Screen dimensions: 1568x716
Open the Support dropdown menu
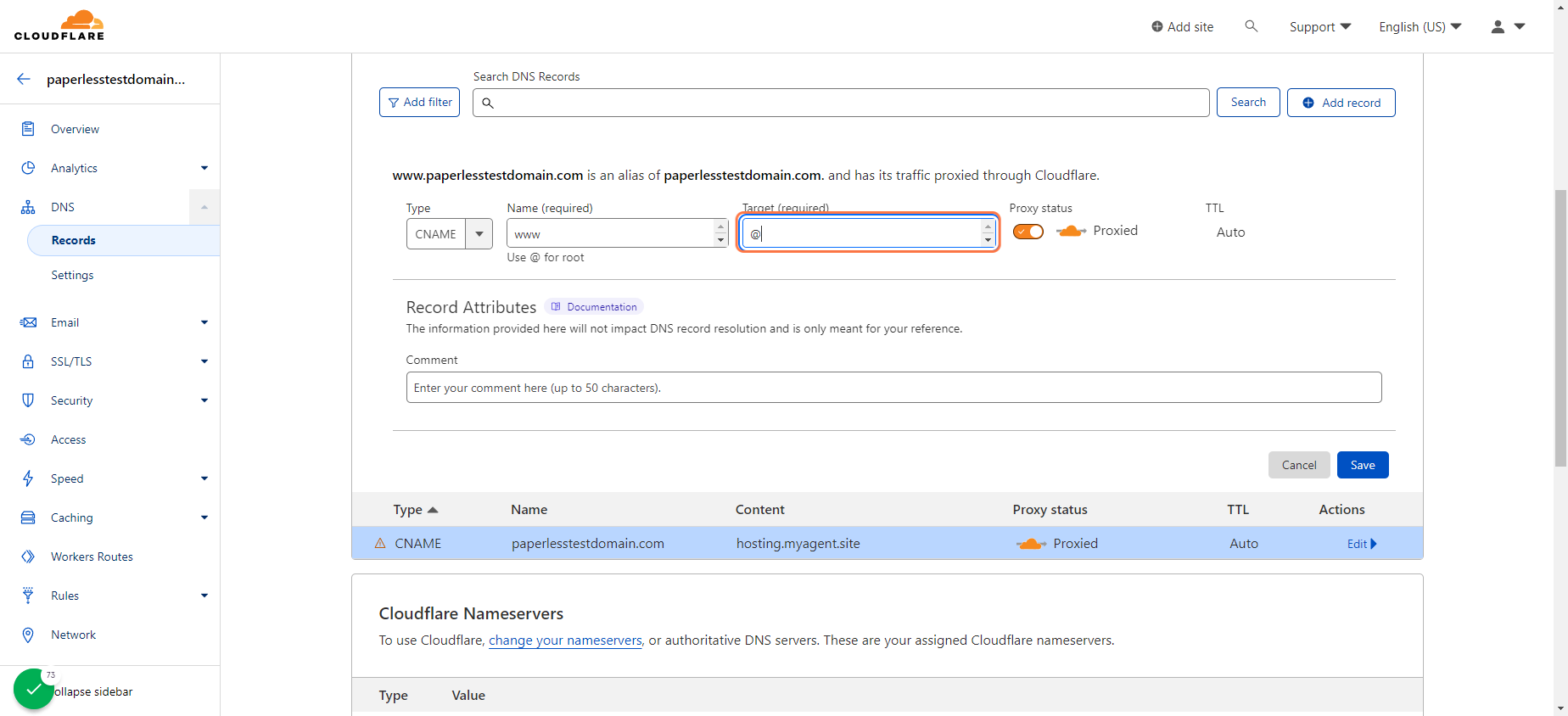click(x=1320, y=26)
